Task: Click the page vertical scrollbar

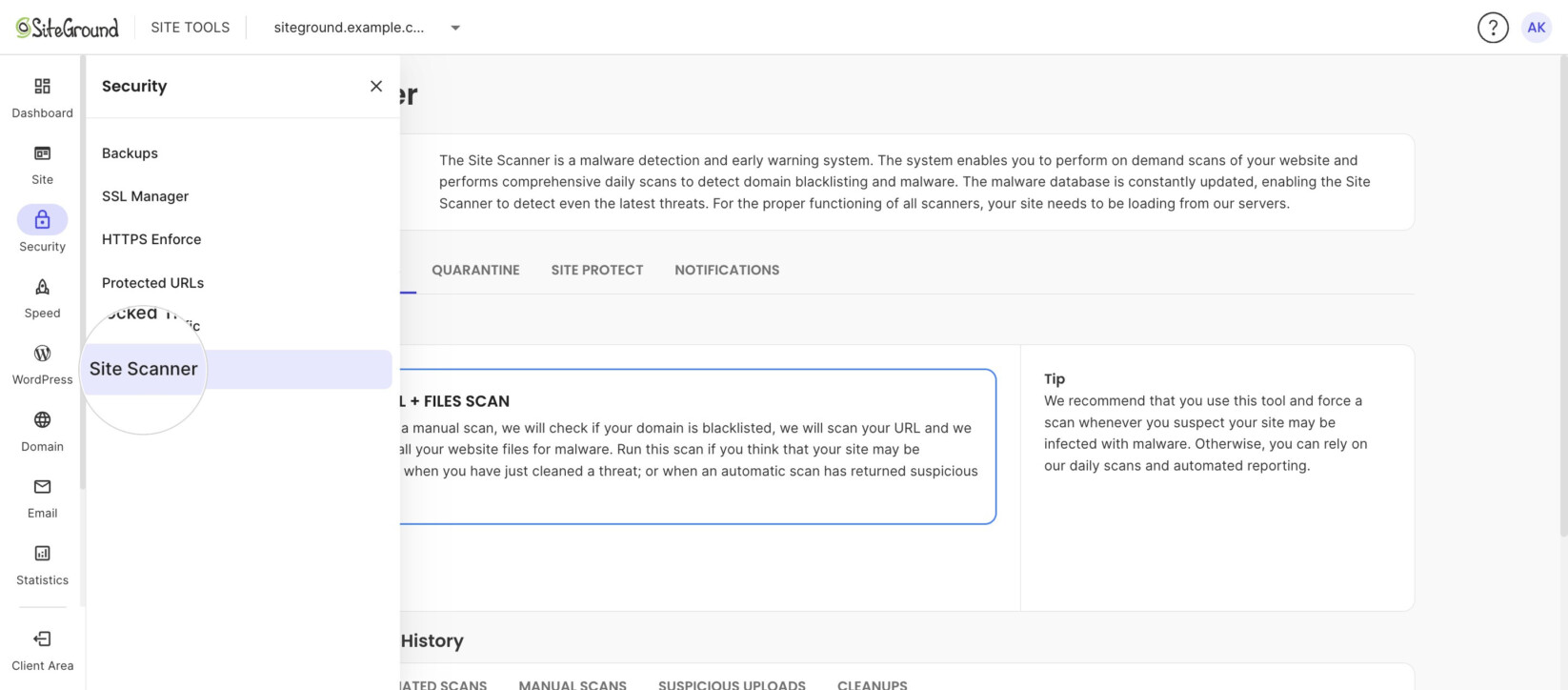Action: (x=1563, y=295)
